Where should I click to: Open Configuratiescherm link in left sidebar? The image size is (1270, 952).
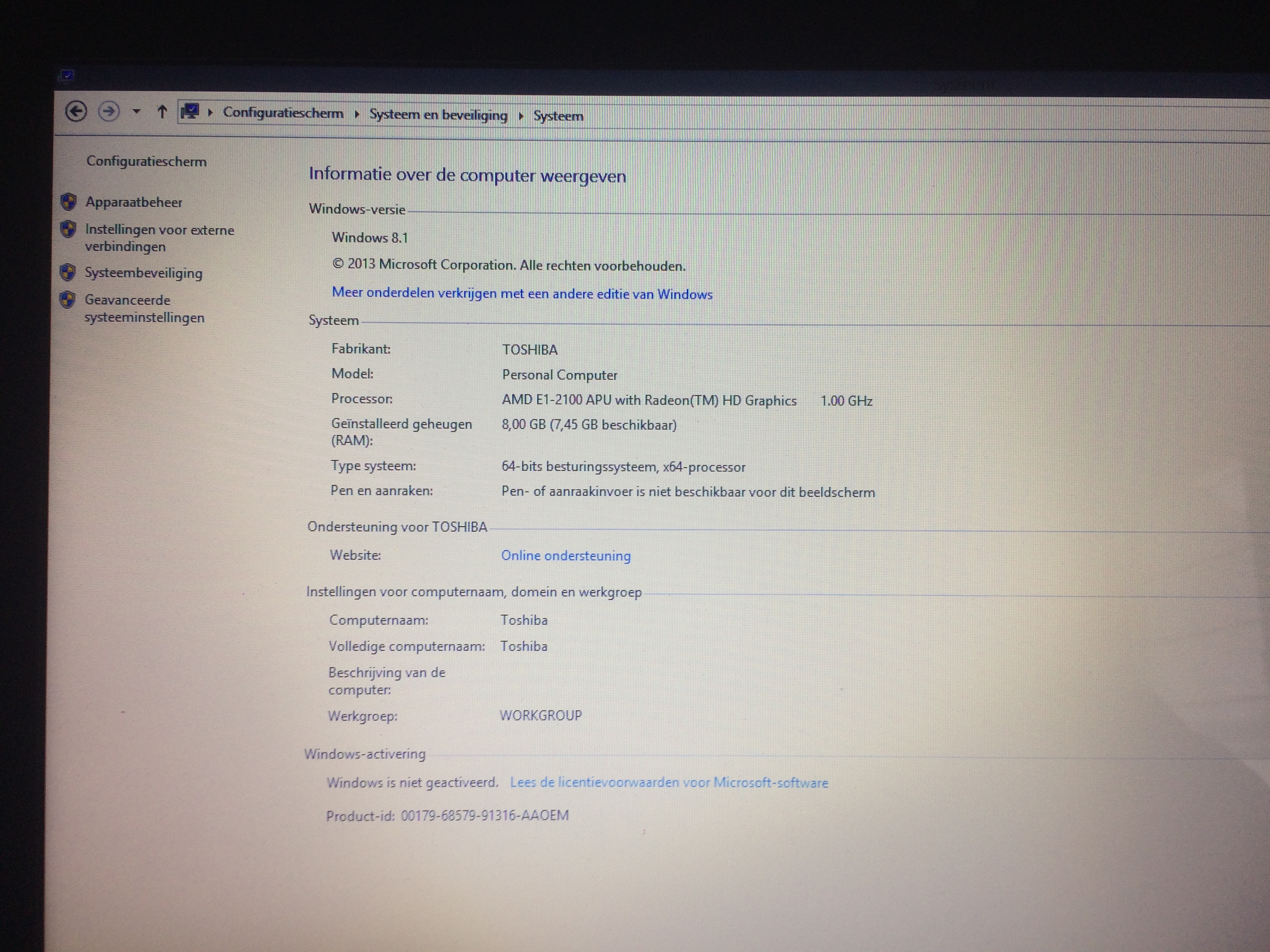(x=146, y=161)
